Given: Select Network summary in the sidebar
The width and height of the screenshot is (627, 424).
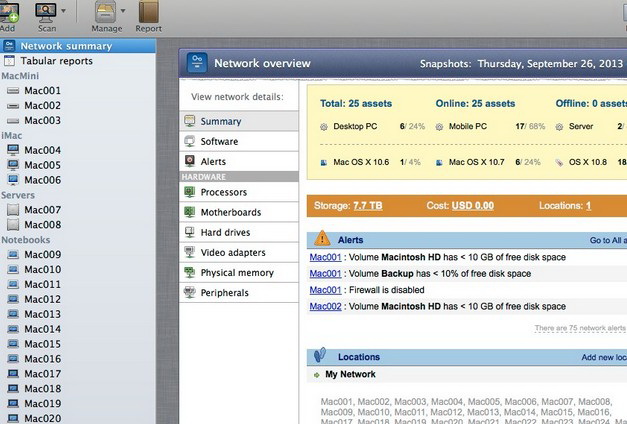Looking at the screenshot, I should (x=78, y=46).
